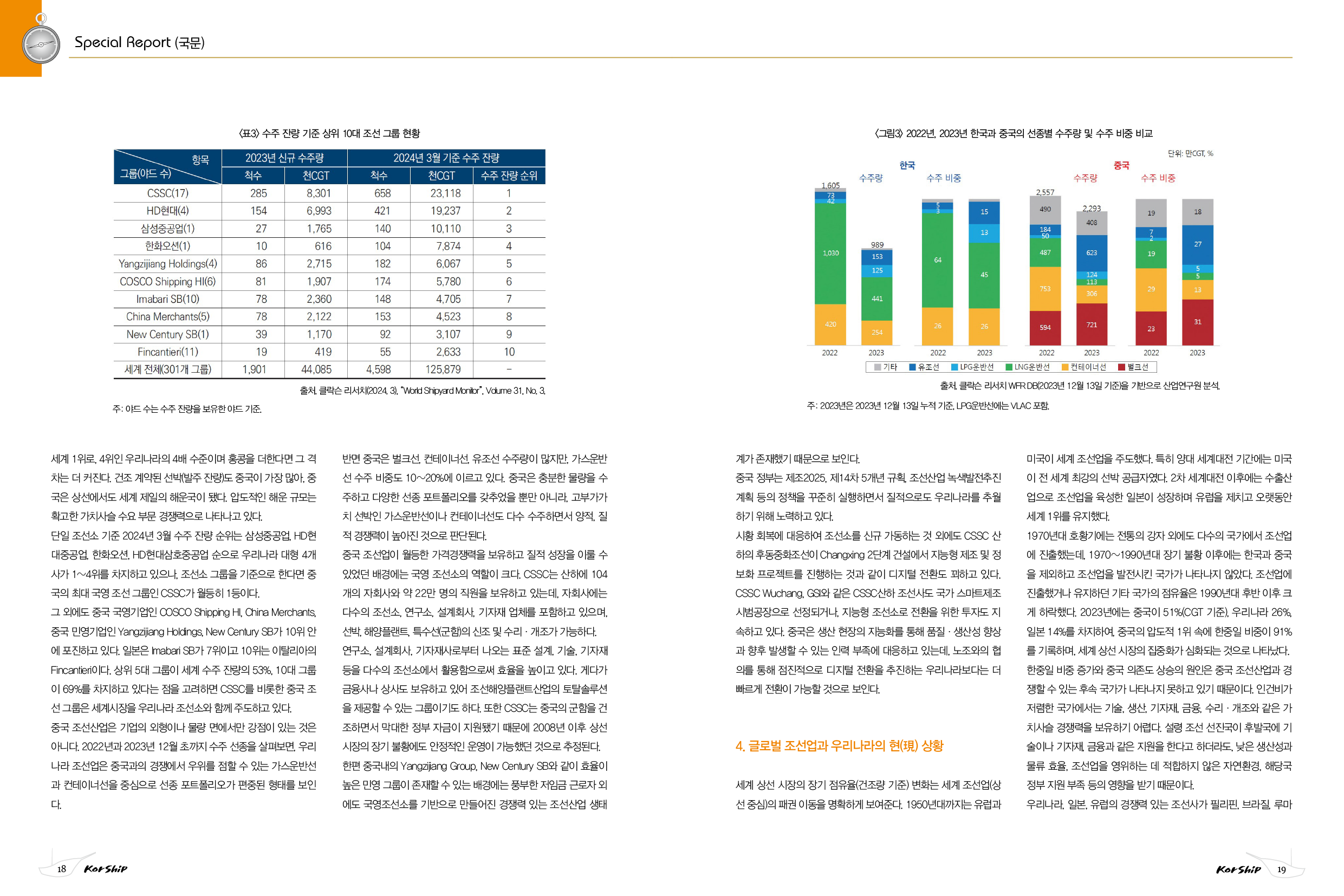Click page number 19 in the footer
The width and height of the screenshot is (1344, 896).
pyautogui.click(x=1282, y=869)
